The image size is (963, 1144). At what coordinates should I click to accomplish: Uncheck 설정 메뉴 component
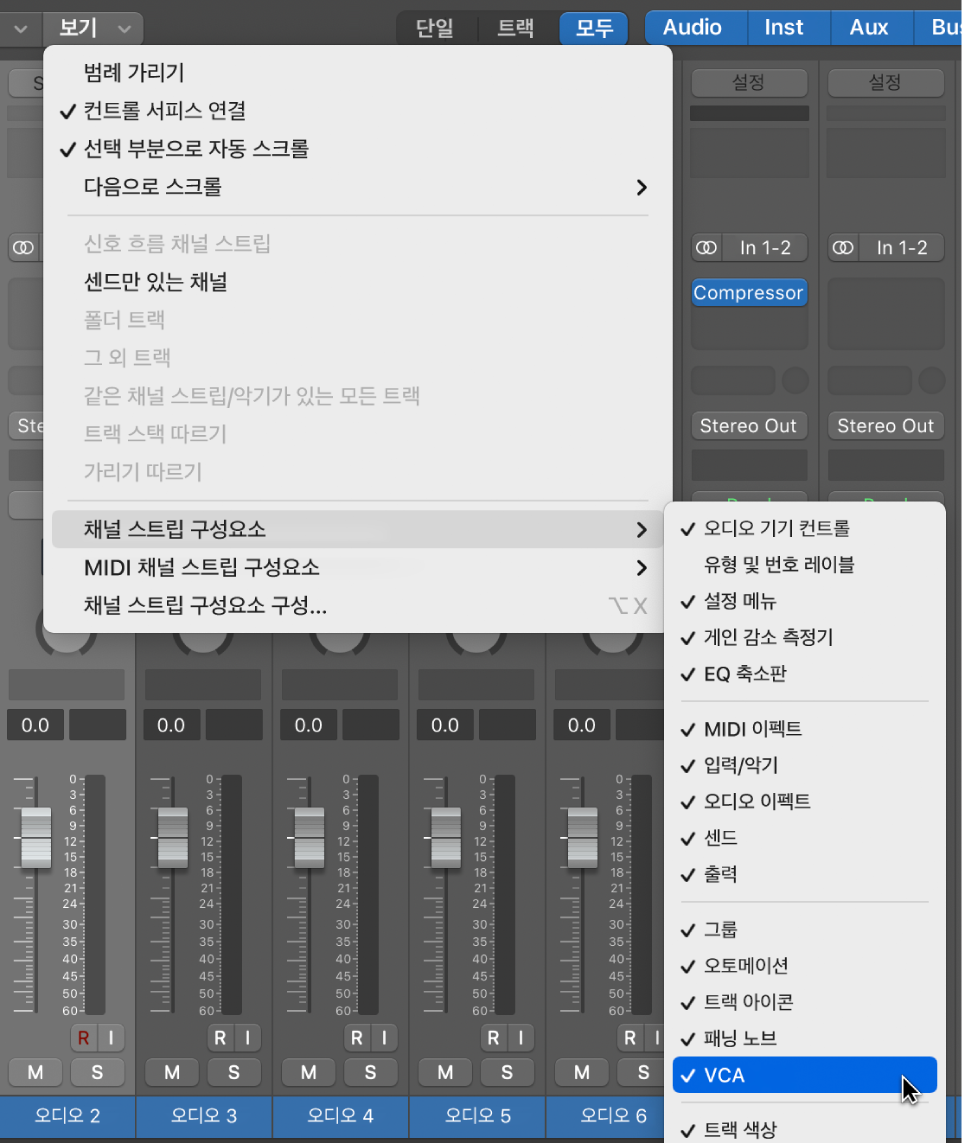[x=805, y=601]
